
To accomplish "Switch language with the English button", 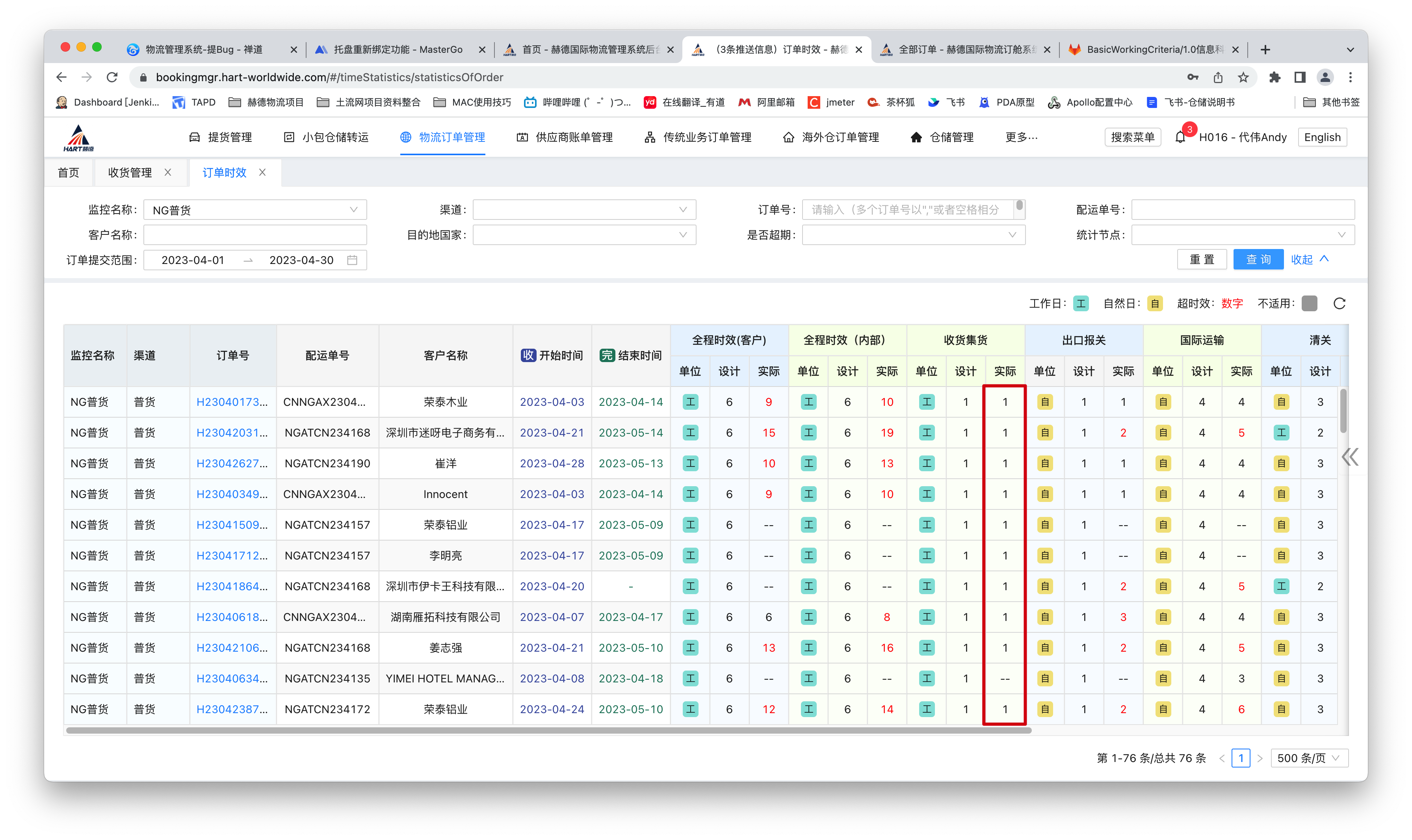I will (1322, 138).
